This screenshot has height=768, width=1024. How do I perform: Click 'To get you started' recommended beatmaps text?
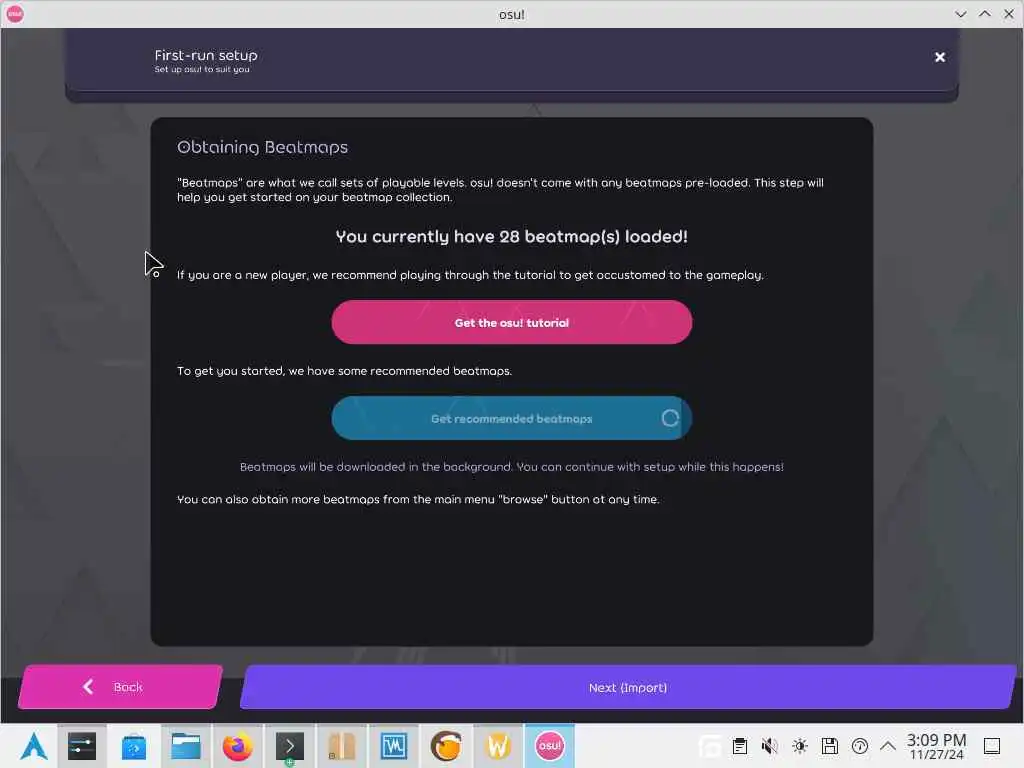click(x=344, y=371)
